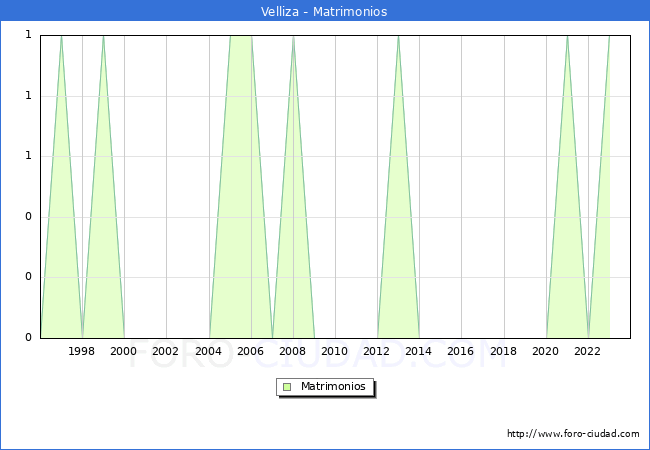Open the foro-ciudad.com link

click(573, 434)
